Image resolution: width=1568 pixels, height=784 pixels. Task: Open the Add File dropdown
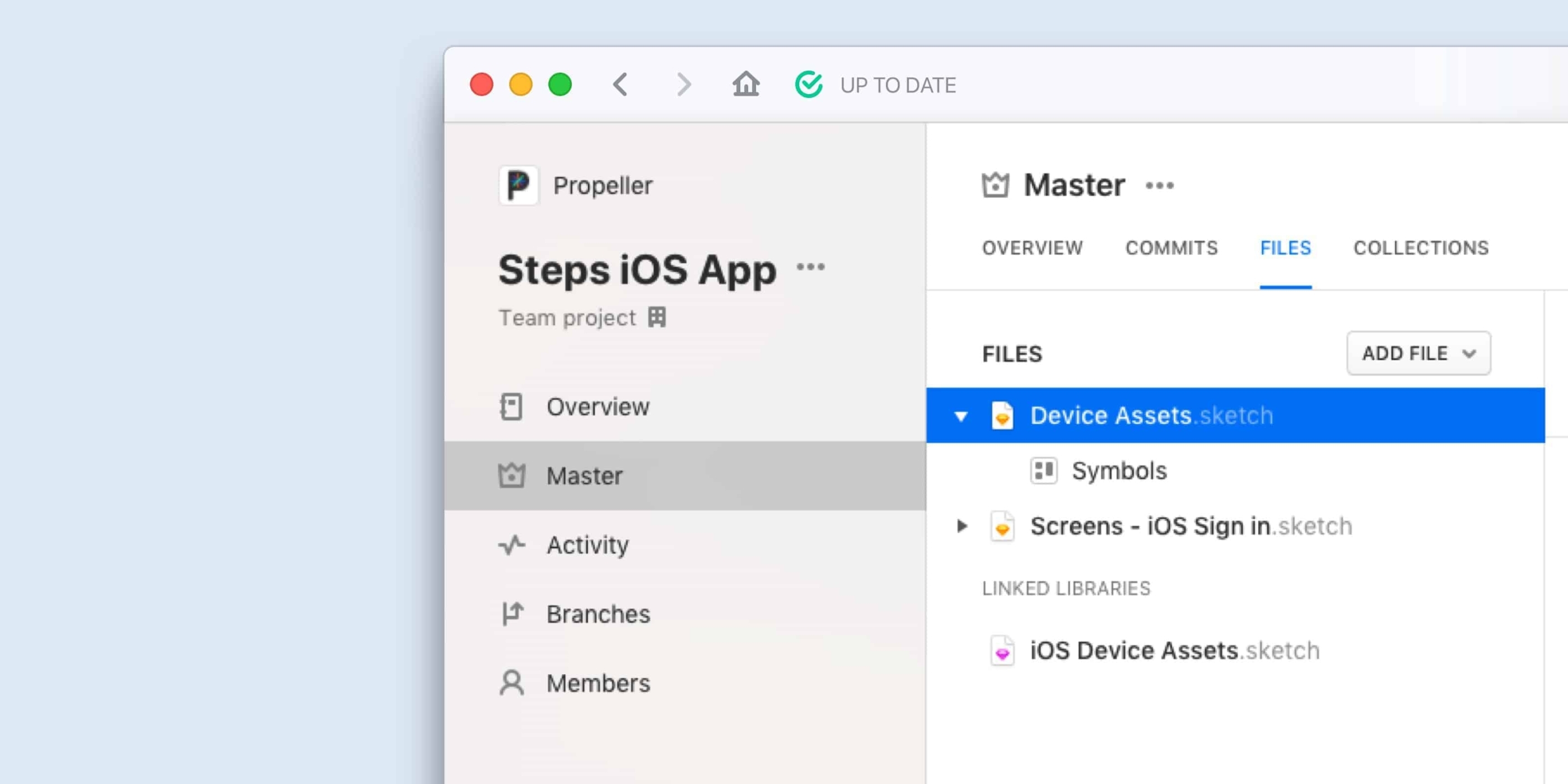[x=1418, y=353]
